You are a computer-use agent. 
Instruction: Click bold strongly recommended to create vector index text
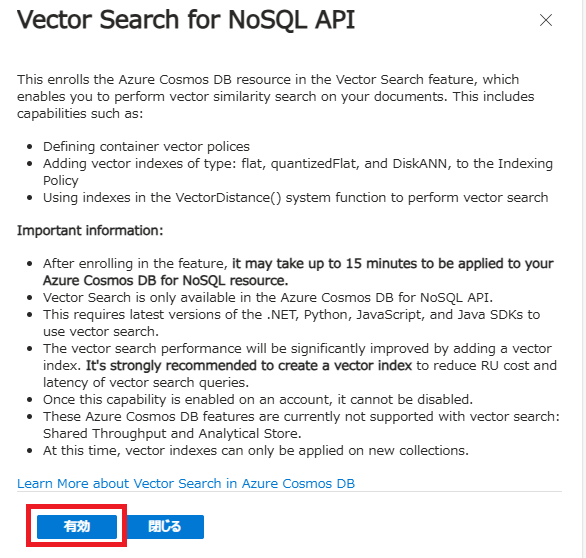[249, 366]
